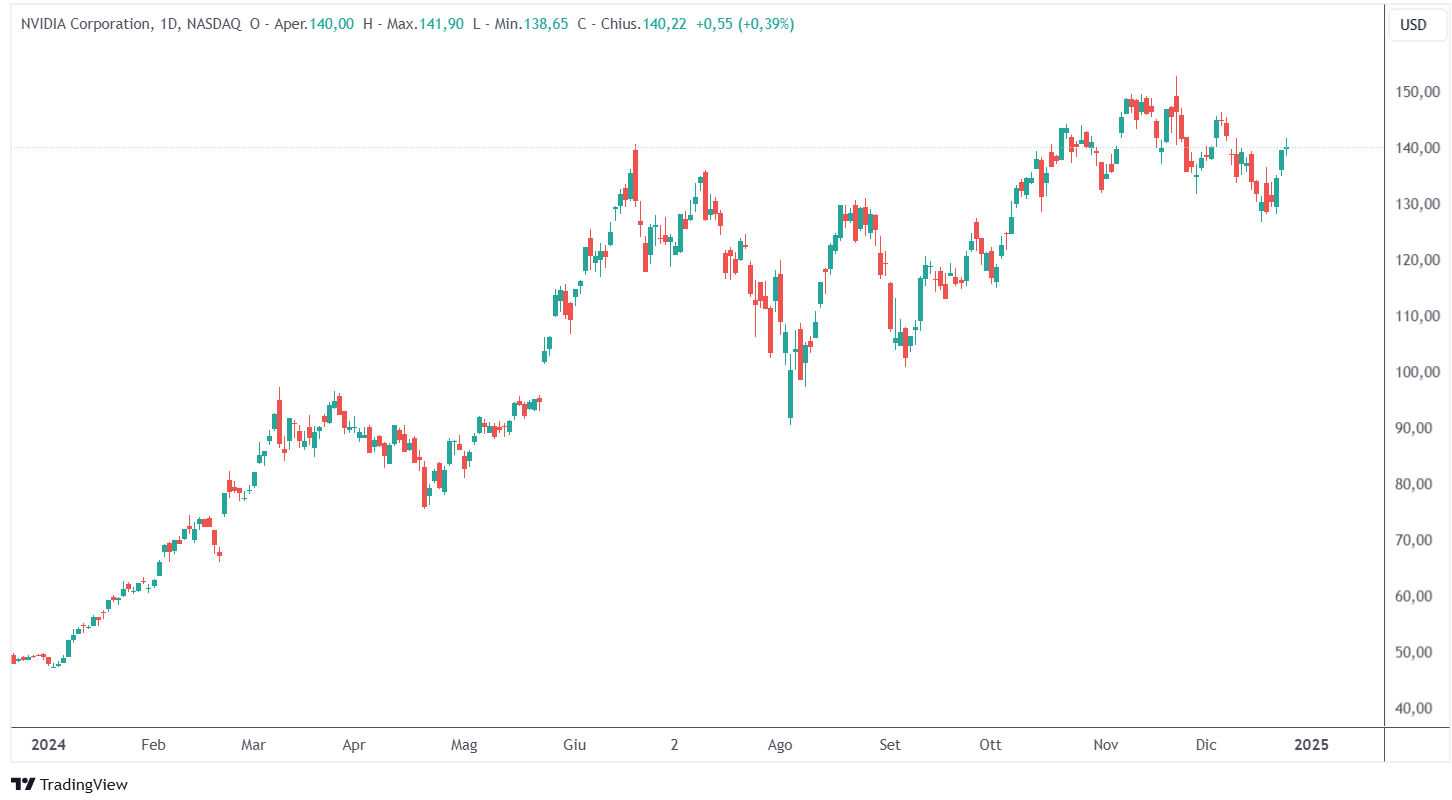Click the 40,00 label on the price axis
Screen dimensions: 1452x800
click(1418, 708)
